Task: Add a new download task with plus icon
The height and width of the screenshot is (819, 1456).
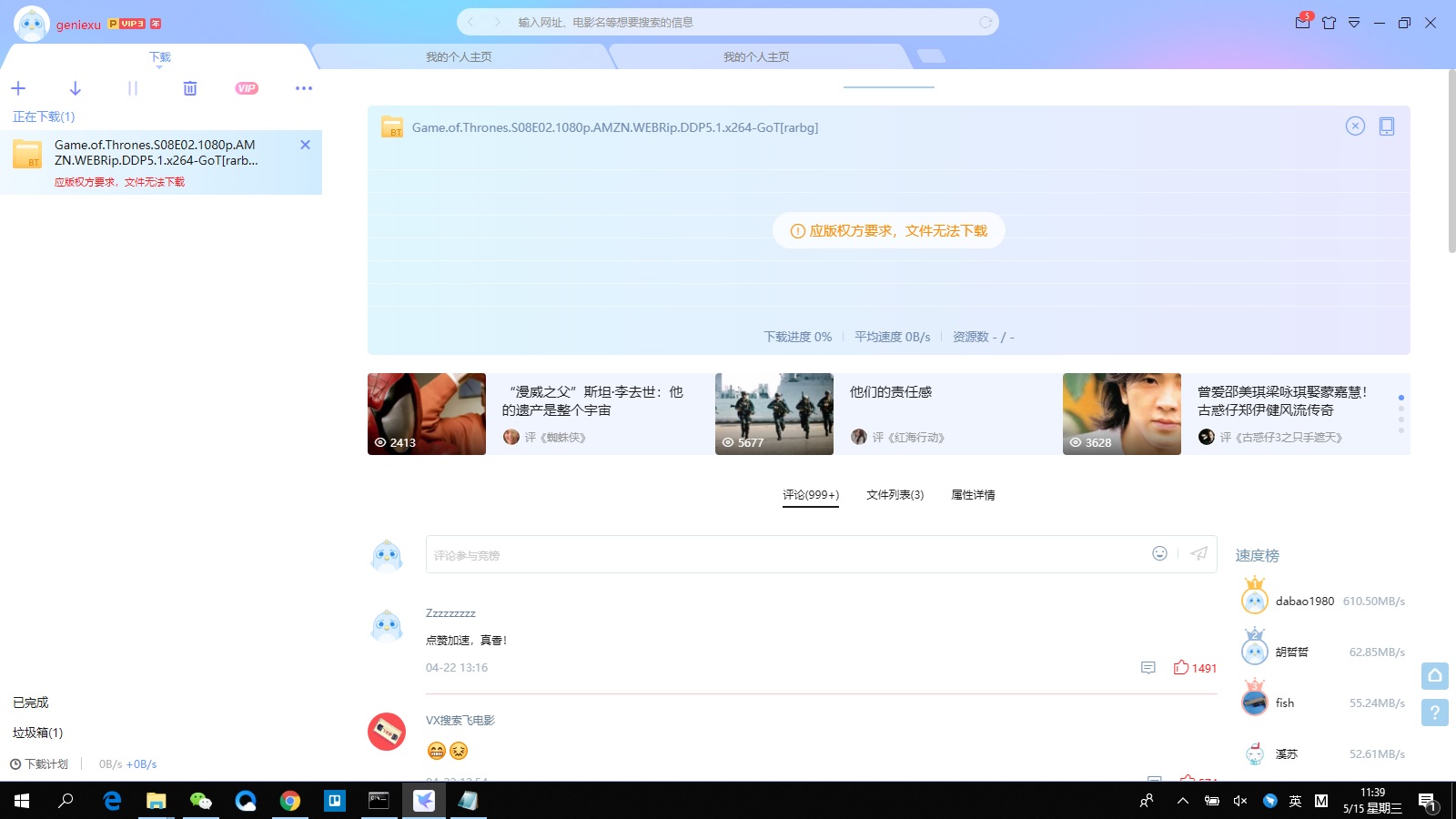Action: pyautogui.click(x=18, y=88)
